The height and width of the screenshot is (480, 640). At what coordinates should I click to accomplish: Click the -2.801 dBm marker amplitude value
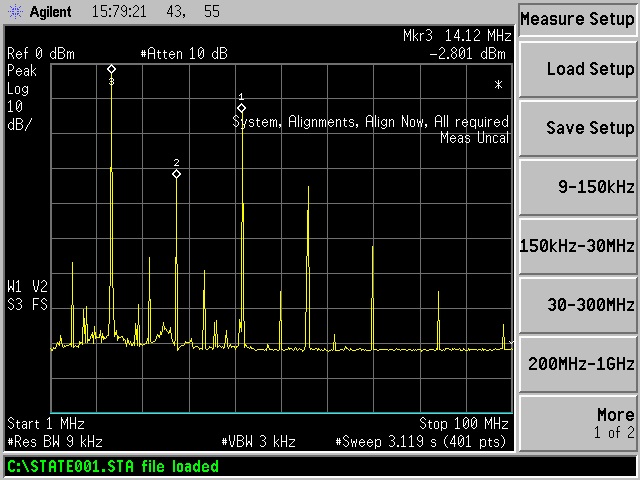click(x=467, y=53)
